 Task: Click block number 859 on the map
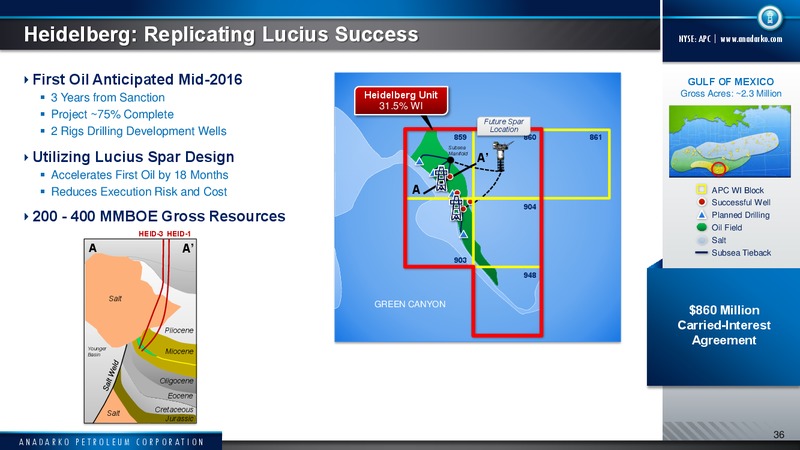460,137
